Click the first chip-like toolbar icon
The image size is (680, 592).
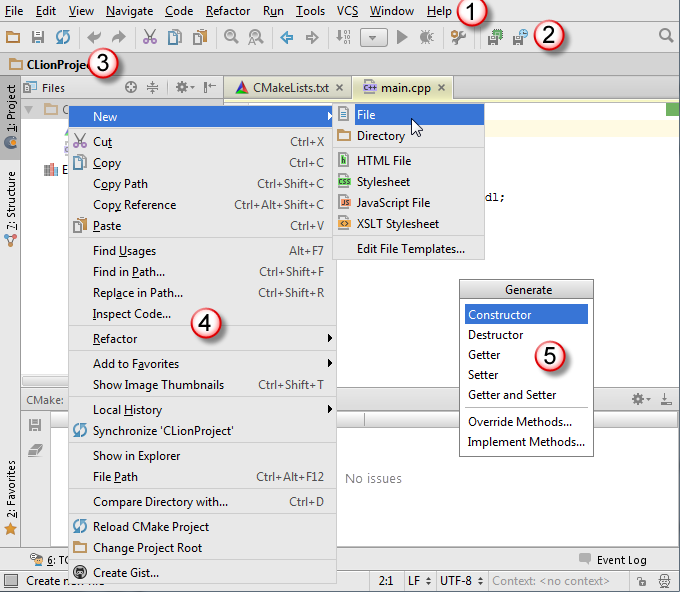495,37
